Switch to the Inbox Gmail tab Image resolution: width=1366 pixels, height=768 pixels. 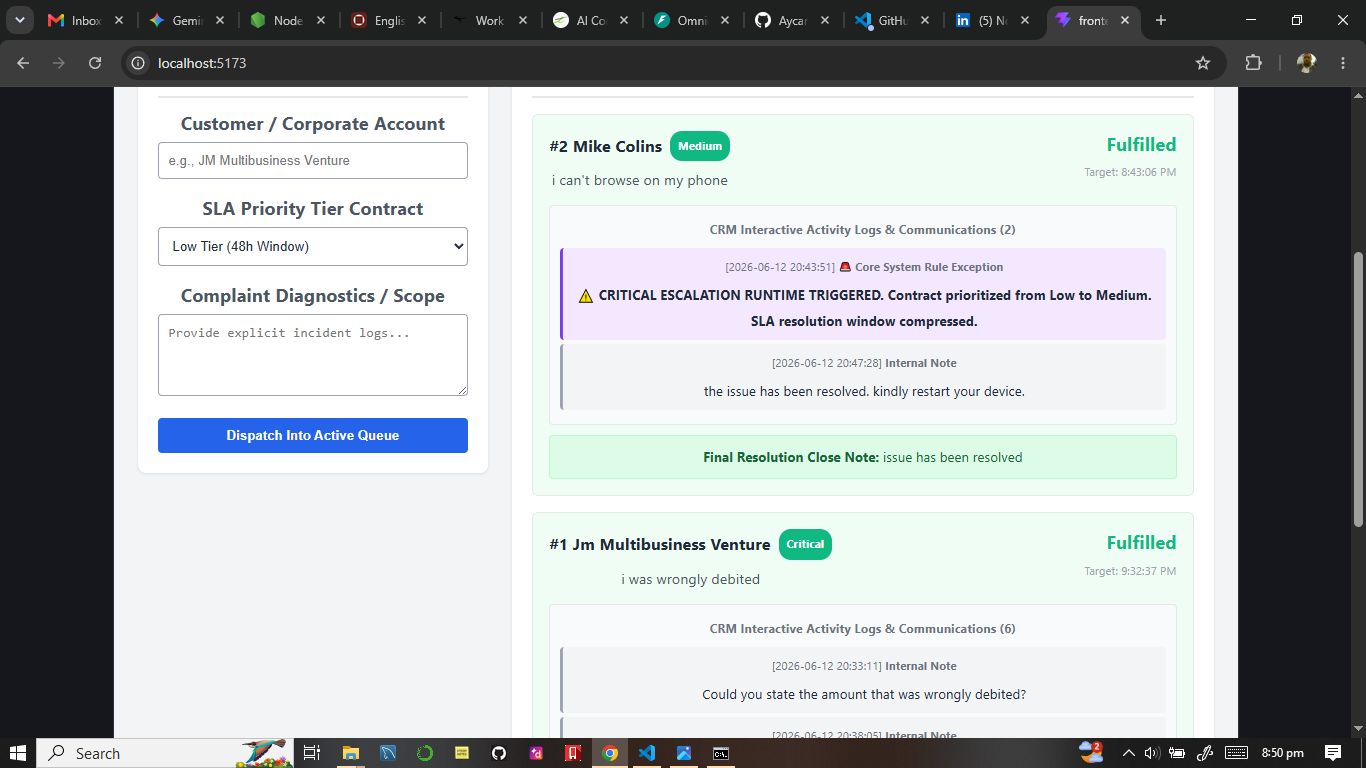[x=86, y=20]
